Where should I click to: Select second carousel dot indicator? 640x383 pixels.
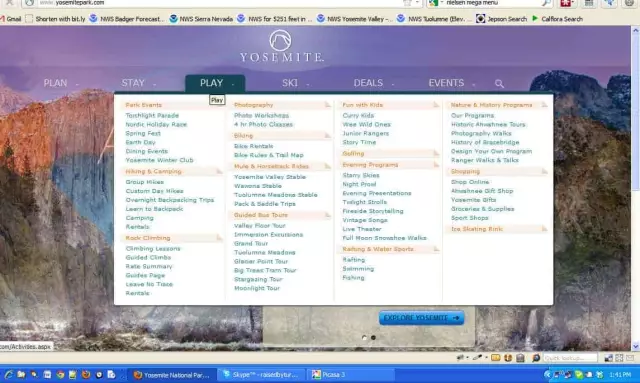pos(373,338)
